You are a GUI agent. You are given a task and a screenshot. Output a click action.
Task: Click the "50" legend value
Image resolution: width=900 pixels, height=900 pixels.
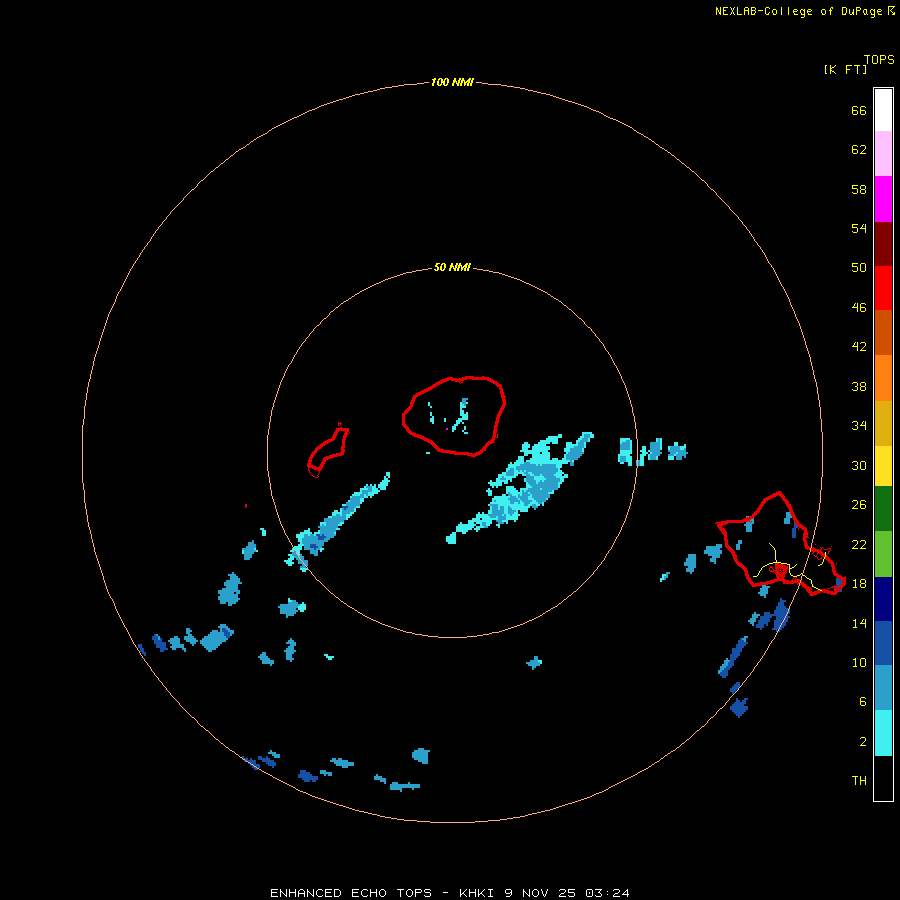pos(859,268)
